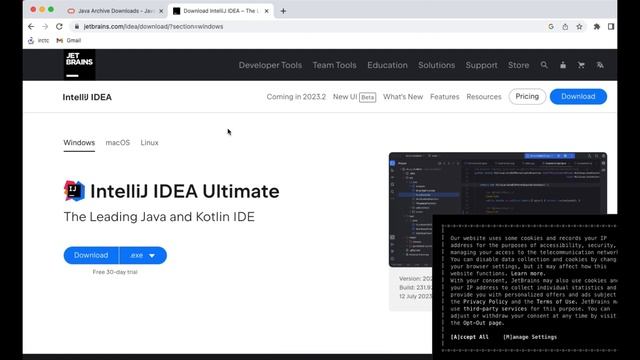Open the Features link
Screen dimensions: 640x360
pyautogui.click(x=444, y=97)
